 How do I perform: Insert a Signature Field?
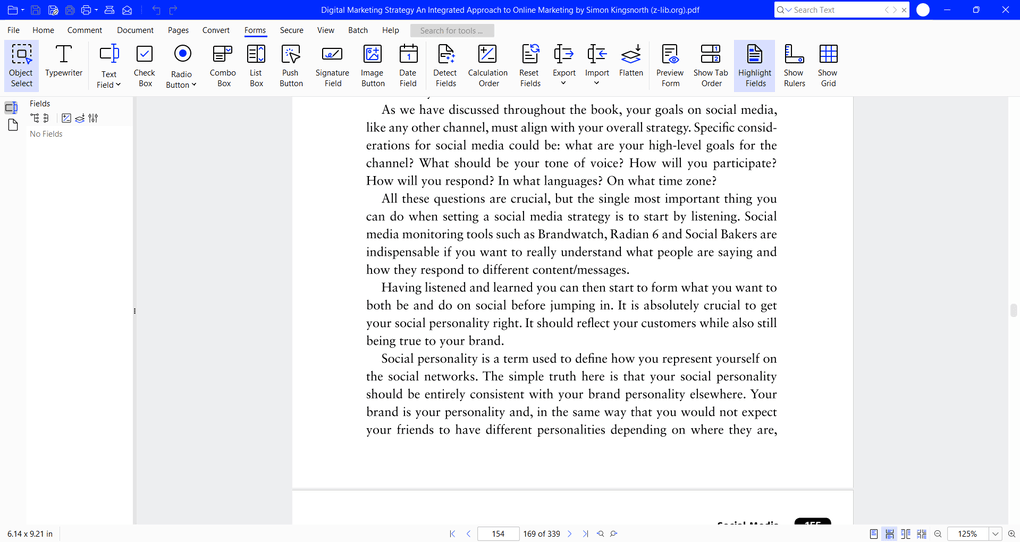click(332, 66)
